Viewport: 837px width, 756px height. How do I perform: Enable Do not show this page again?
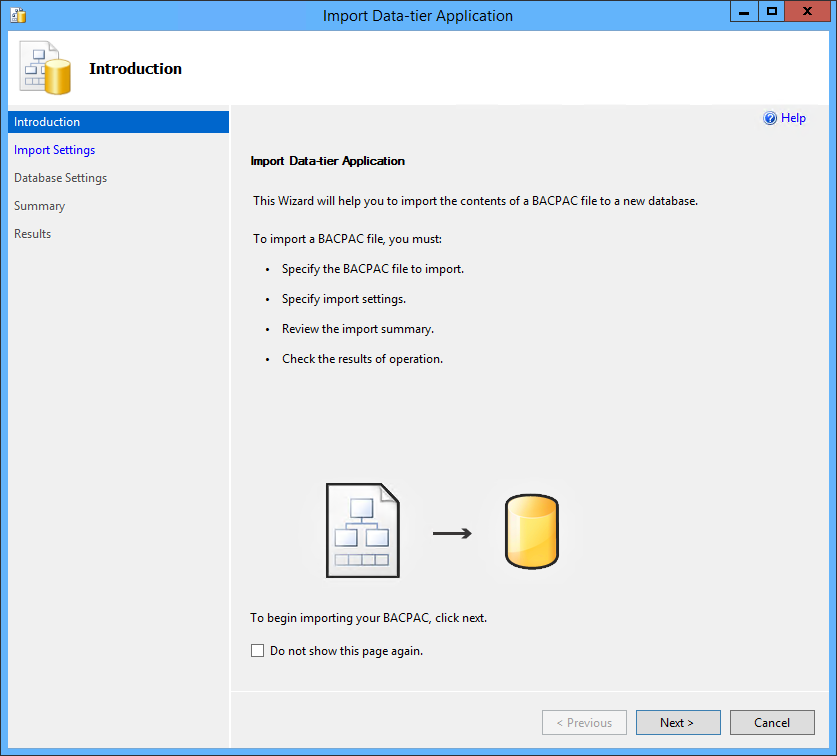coord(257,650)
